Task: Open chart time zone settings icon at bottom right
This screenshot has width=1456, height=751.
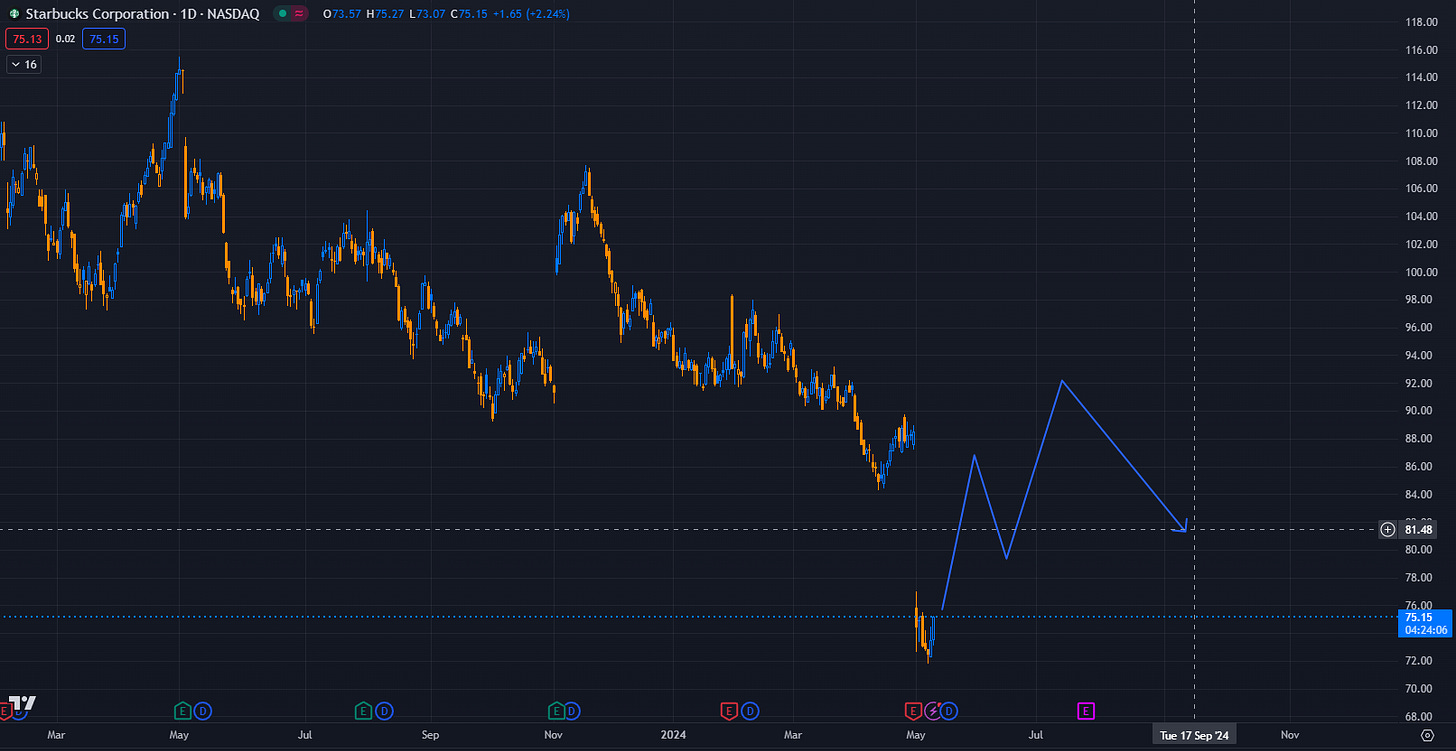Action: click(1427, 734)
